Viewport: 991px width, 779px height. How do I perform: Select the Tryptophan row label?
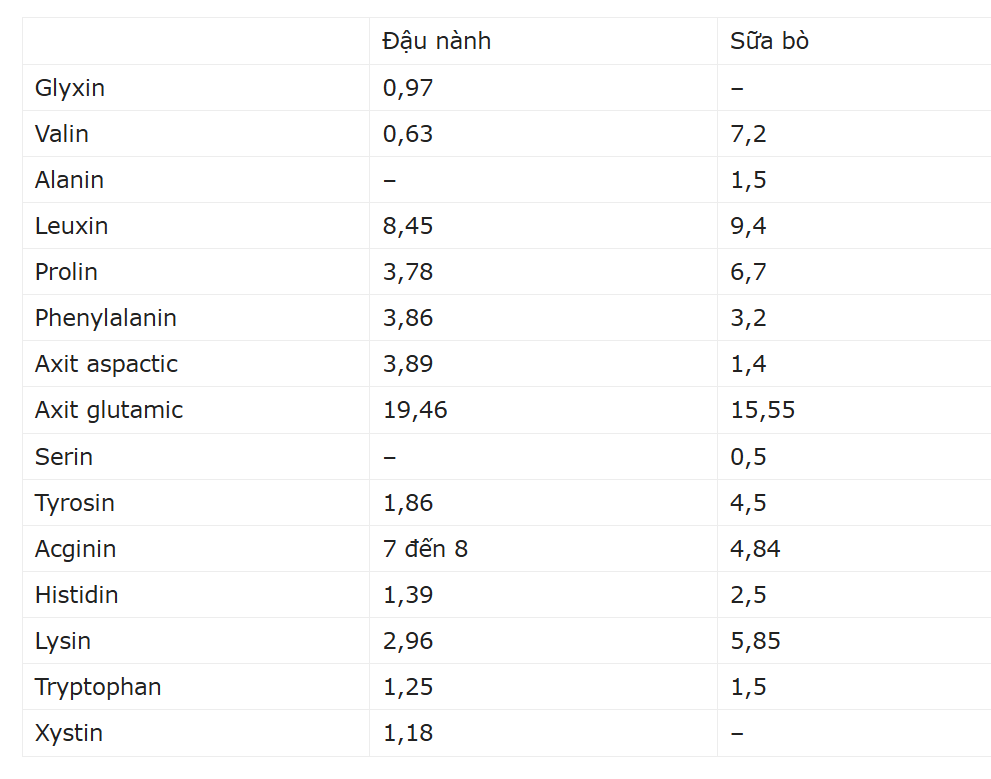[98, 687]
